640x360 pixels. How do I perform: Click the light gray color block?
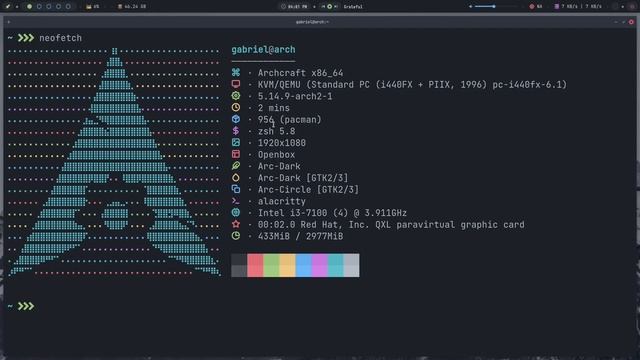[x=351, y=265]
